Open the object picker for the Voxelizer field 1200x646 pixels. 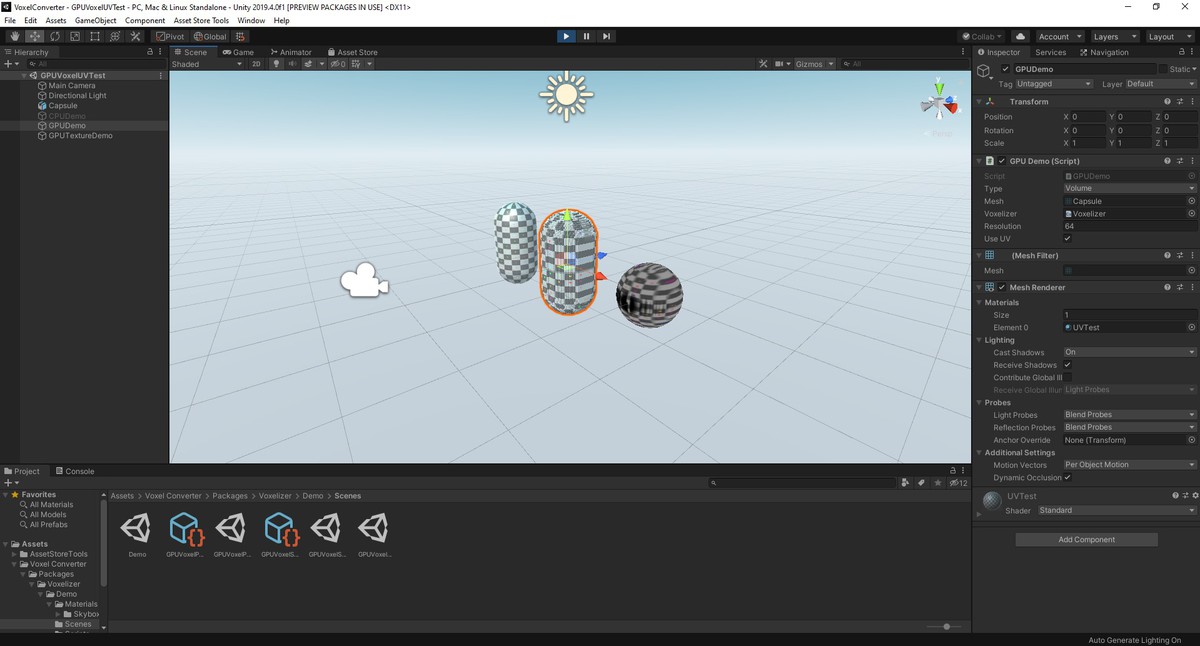[x=1190, y=213]
